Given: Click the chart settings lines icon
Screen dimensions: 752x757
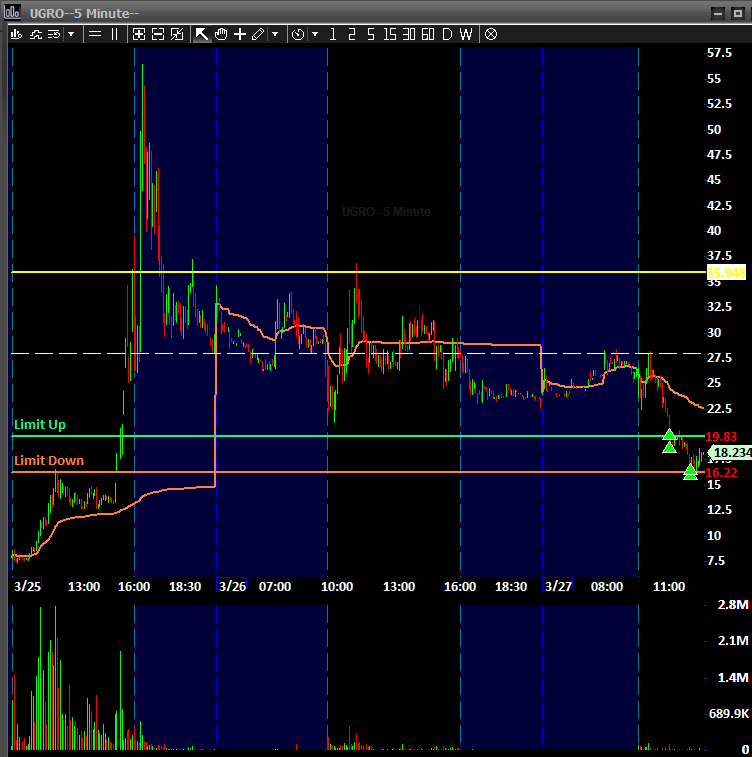Looking at the screenshot, I should point(54,34).
